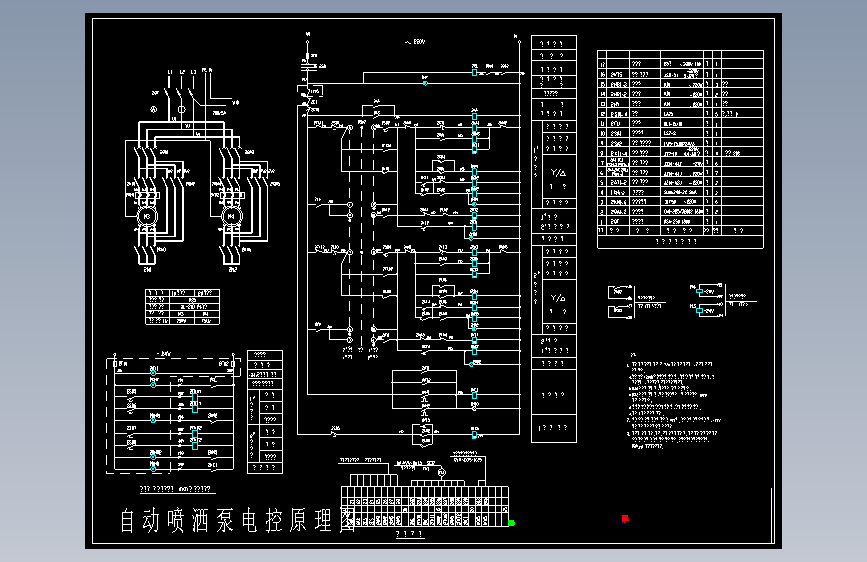Select the upper Y/△ label in function column
Screen dimensions: 867x562
[558, 173]
